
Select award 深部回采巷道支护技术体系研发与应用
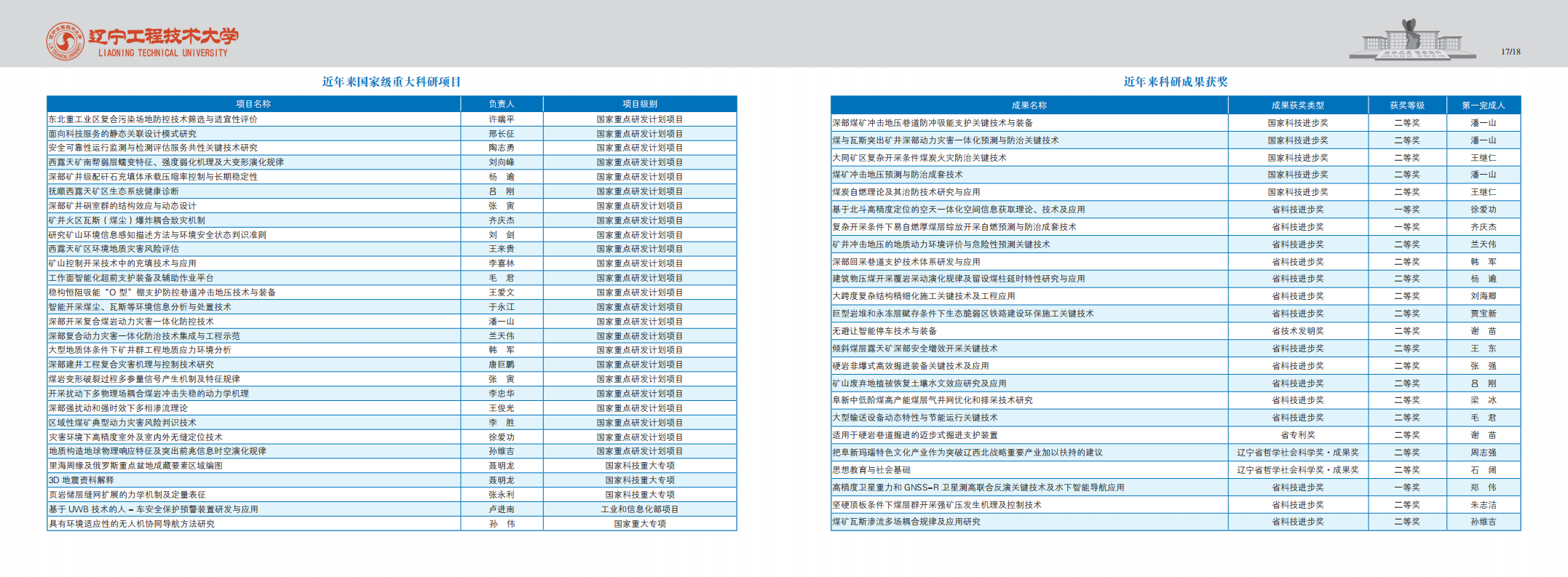click(x=906, y=262)
